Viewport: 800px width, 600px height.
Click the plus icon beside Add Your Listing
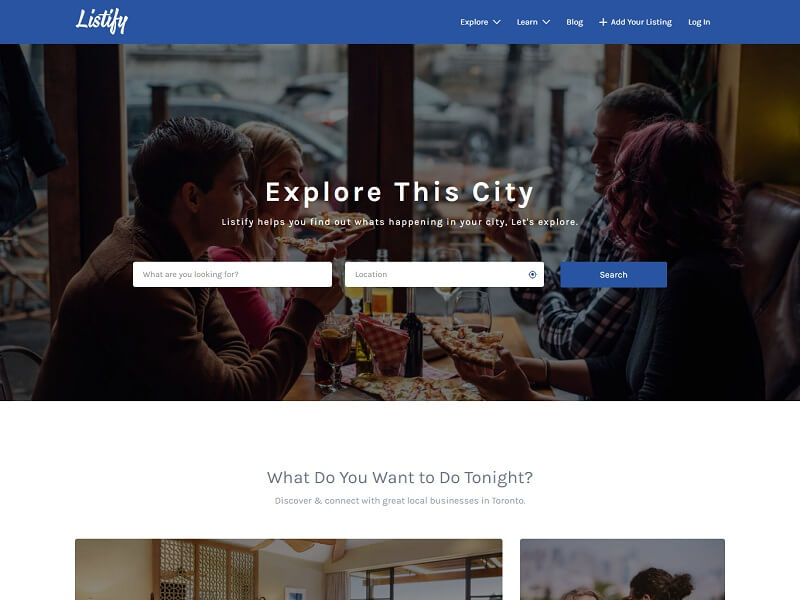point(603,22)
